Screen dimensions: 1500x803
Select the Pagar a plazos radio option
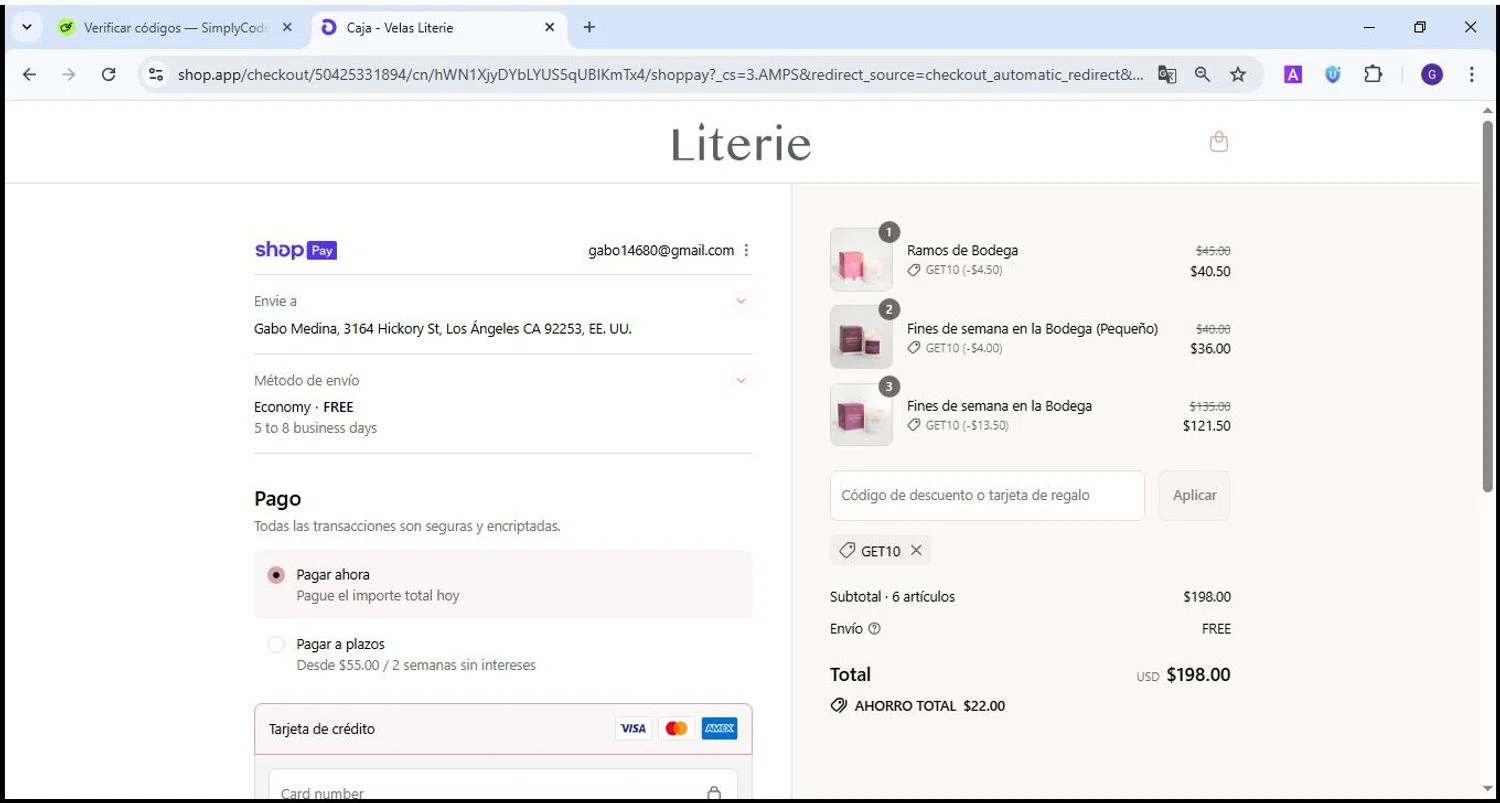pyautogui.click(x=276, y=645)
